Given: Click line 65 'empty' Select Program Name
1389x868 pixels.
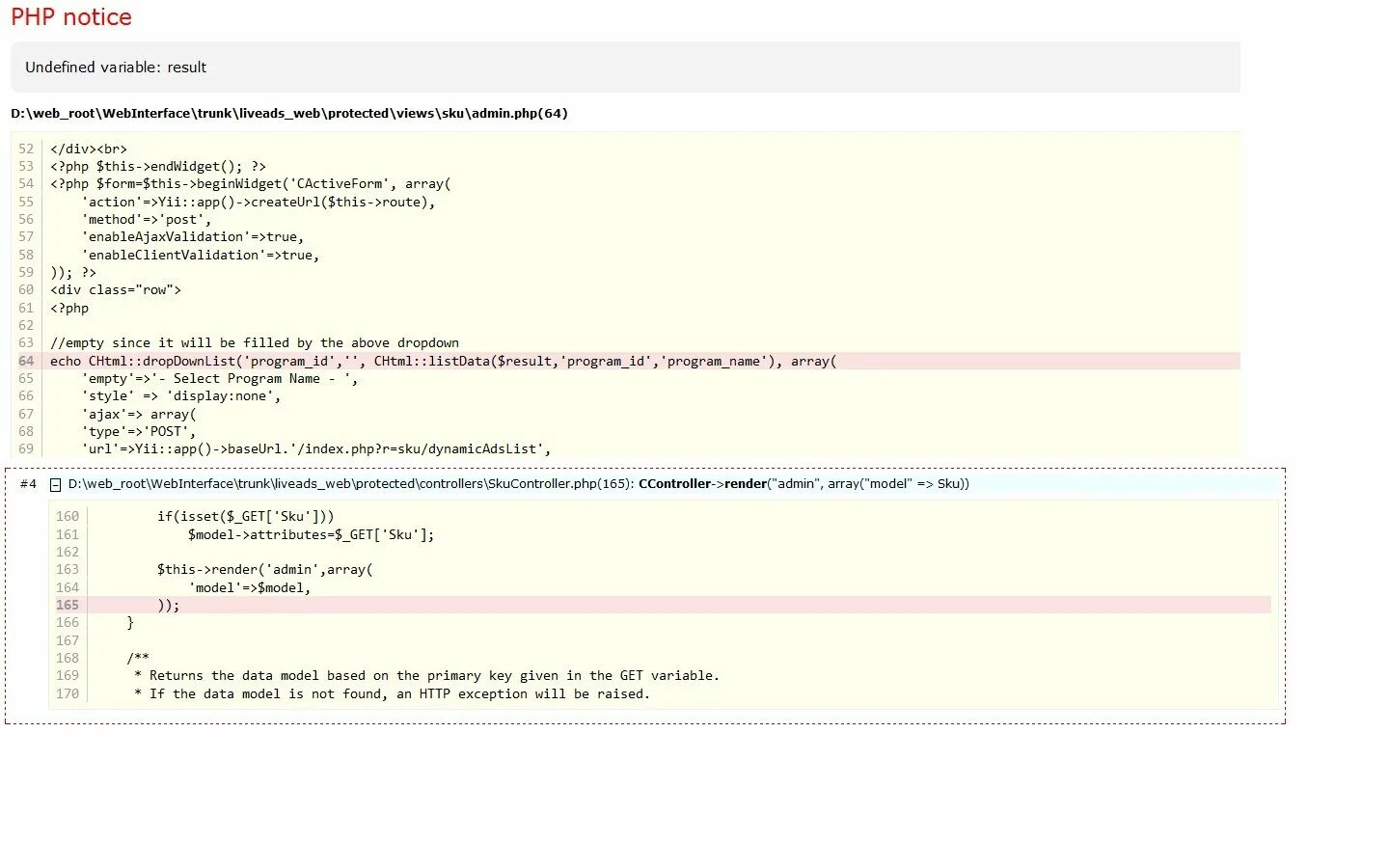Looking at the screenshot, I should [220, 379].
